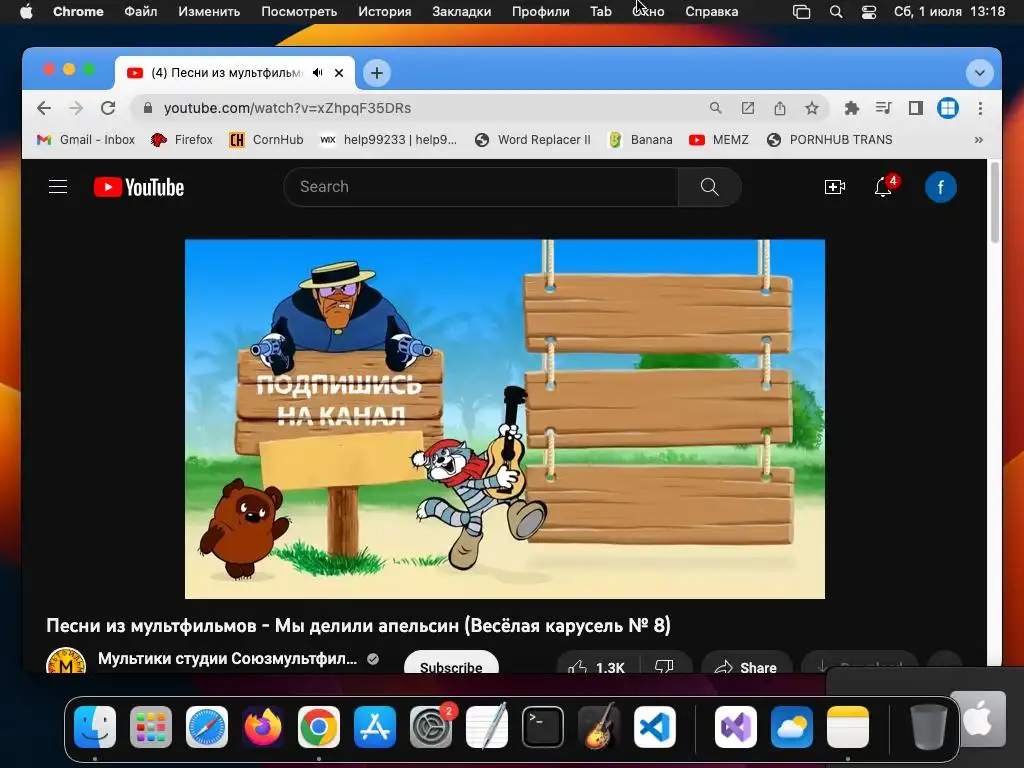Screen dimensions: 1024x768
Task: Open the Apple menu
Action: click(26, 12)
